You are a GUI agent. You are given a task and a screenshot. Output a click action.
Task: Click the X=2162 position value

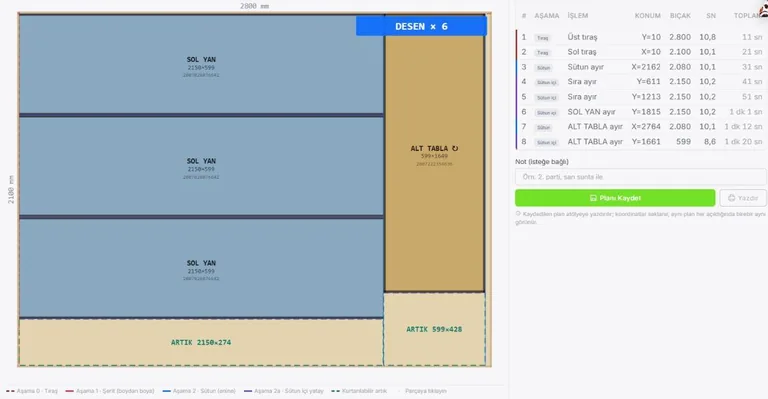[x=646, y=67]
